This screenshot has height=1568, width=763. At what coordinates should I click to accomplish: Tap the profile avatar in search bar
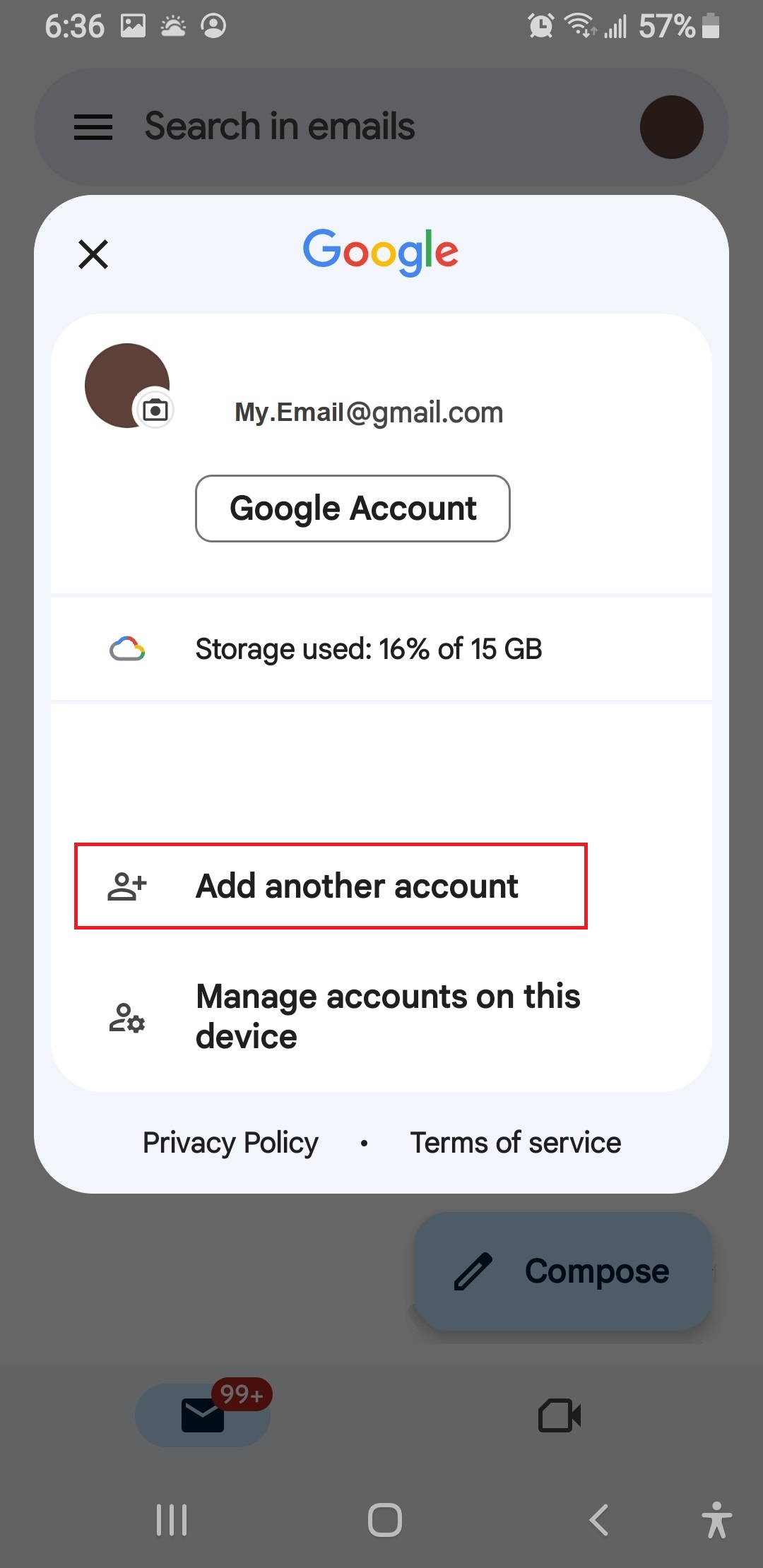tap(671, 127)
